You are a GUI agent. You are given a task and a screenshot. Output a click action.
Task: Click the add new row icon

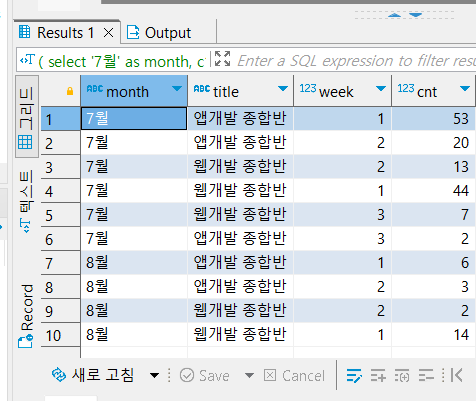(378, 376)
